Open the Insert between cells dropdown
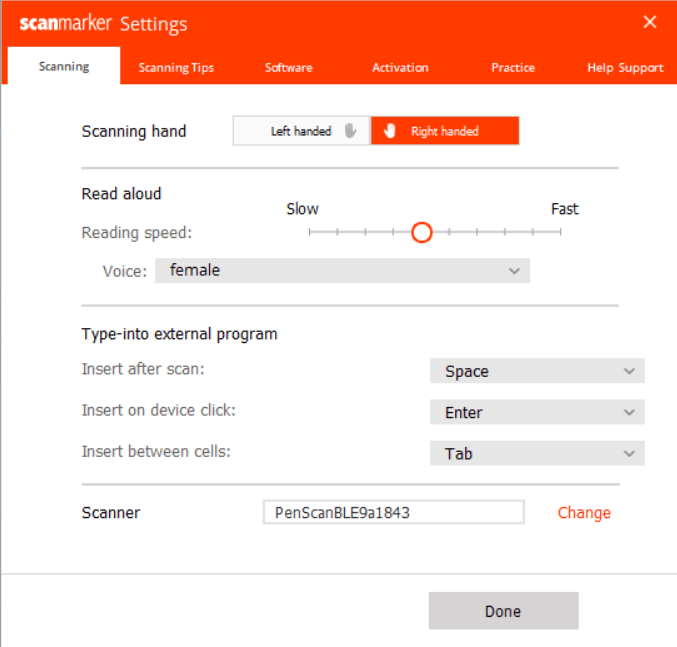Screen dimensions: 677x647 (x=537, y=453)
